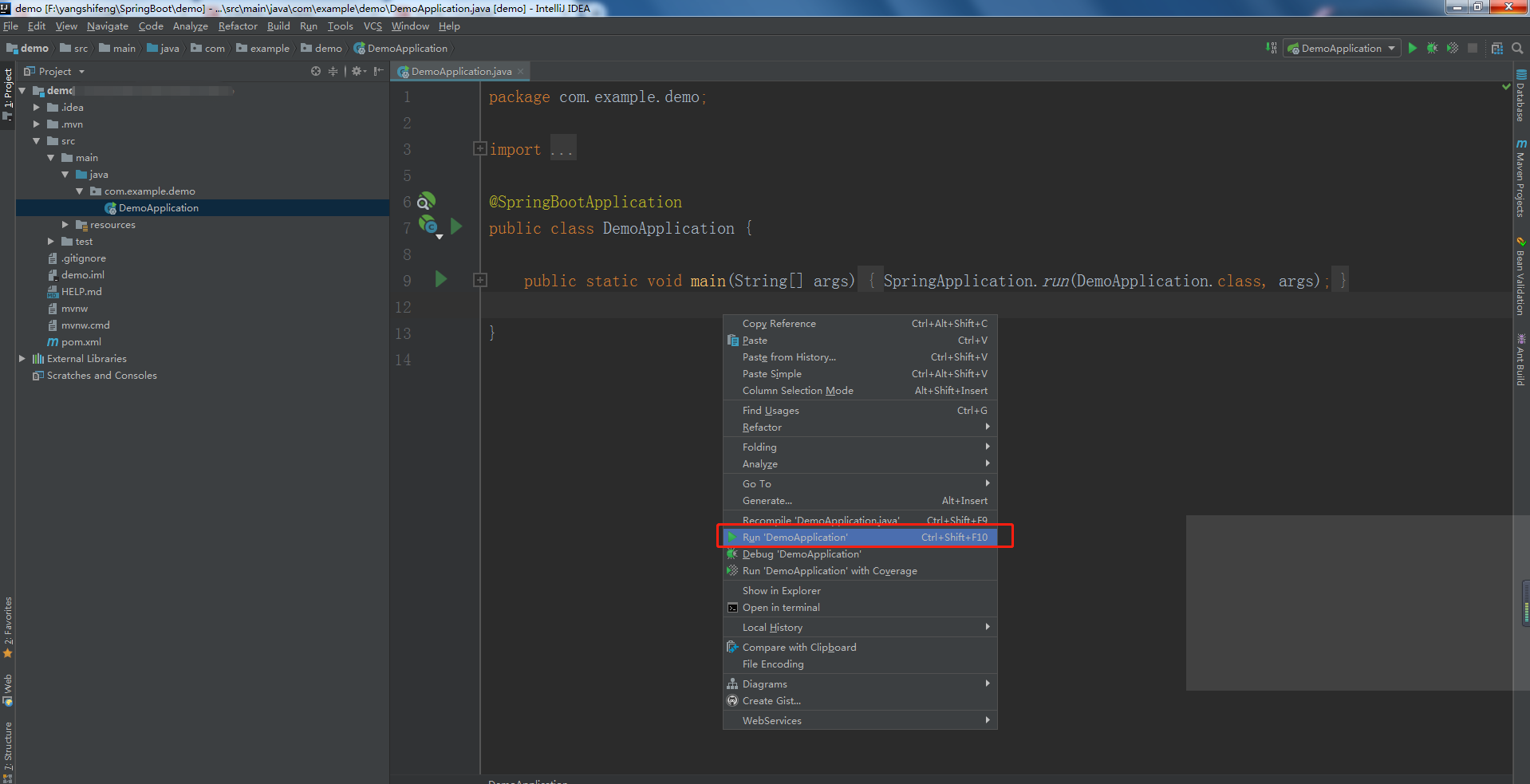This screenshot has height=784, width=1530.
Task: Collapse the src folder
Action: 37,140
